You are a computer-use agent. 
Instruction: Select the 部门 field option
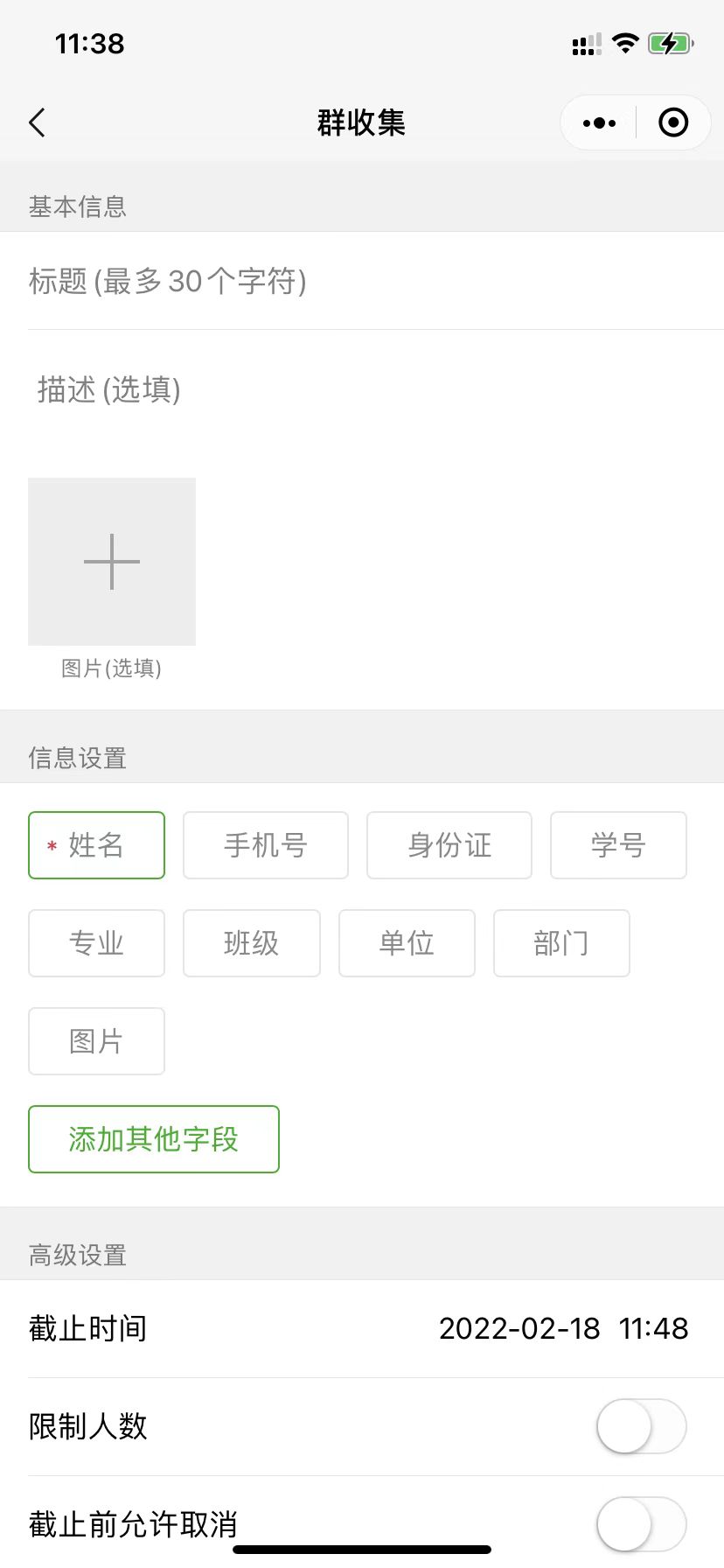(560, 943)
